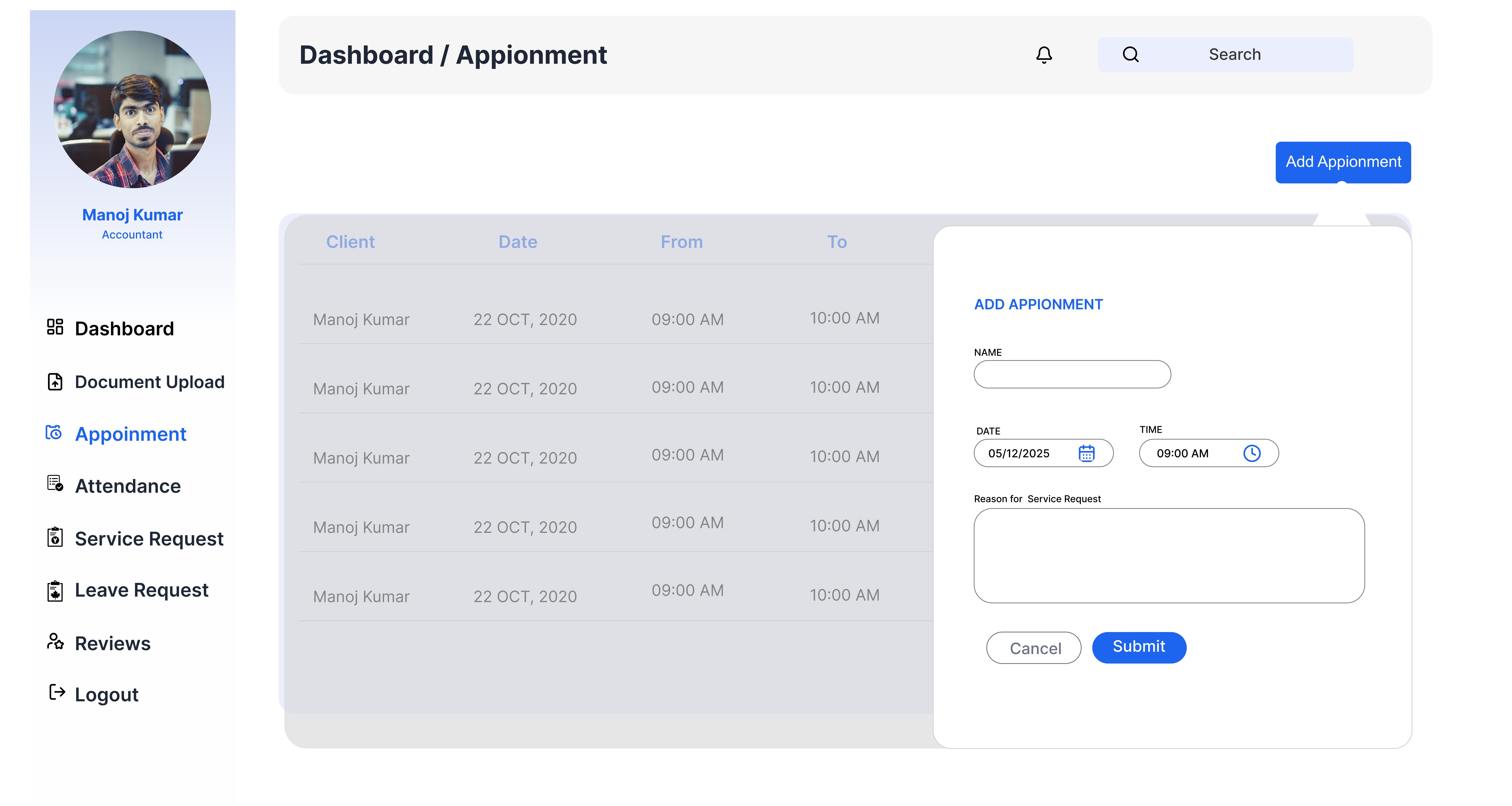Click the Reviews person-star icon
Viewport: 1512px width, 806px height.
pyautogui.click(x=55, y=642)
